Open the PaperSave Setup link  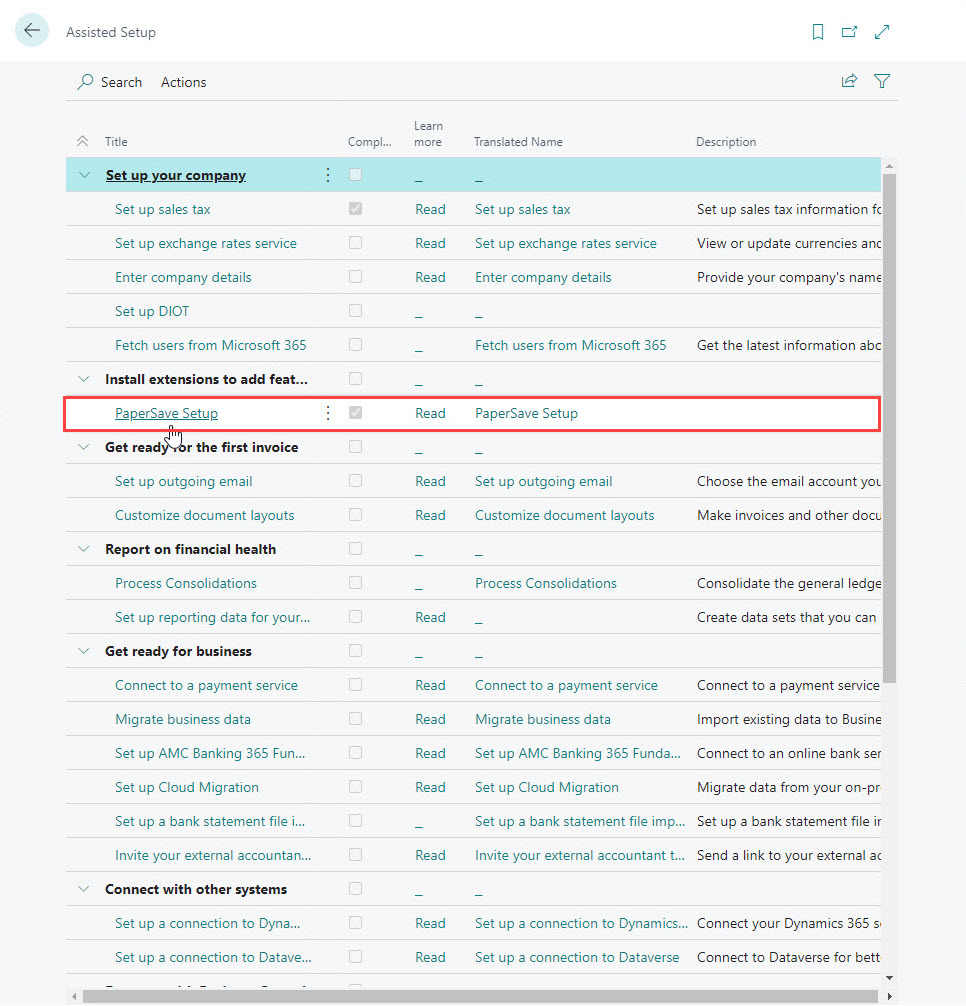(166, 413)
